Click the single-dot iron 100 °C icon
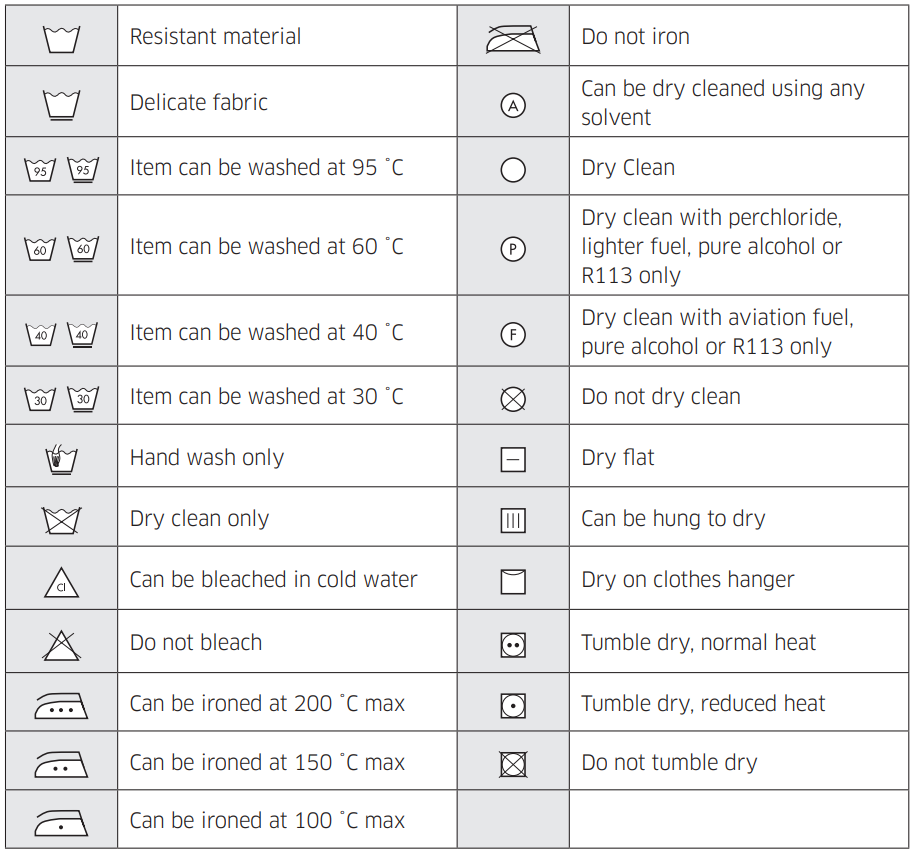The height and width of the screenshot is (854, 914). pyautogui.click(x=61, y=824)
